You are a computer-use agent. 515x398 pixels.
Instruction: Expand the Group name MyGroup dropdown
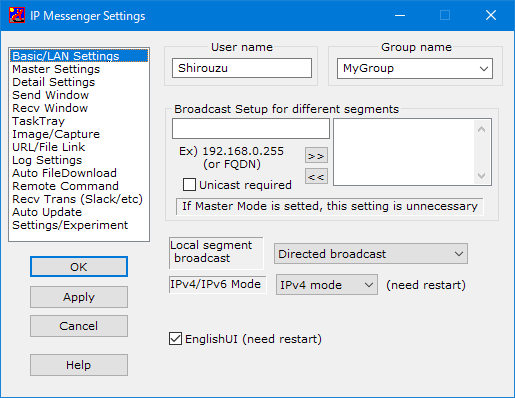coord(415,68)
